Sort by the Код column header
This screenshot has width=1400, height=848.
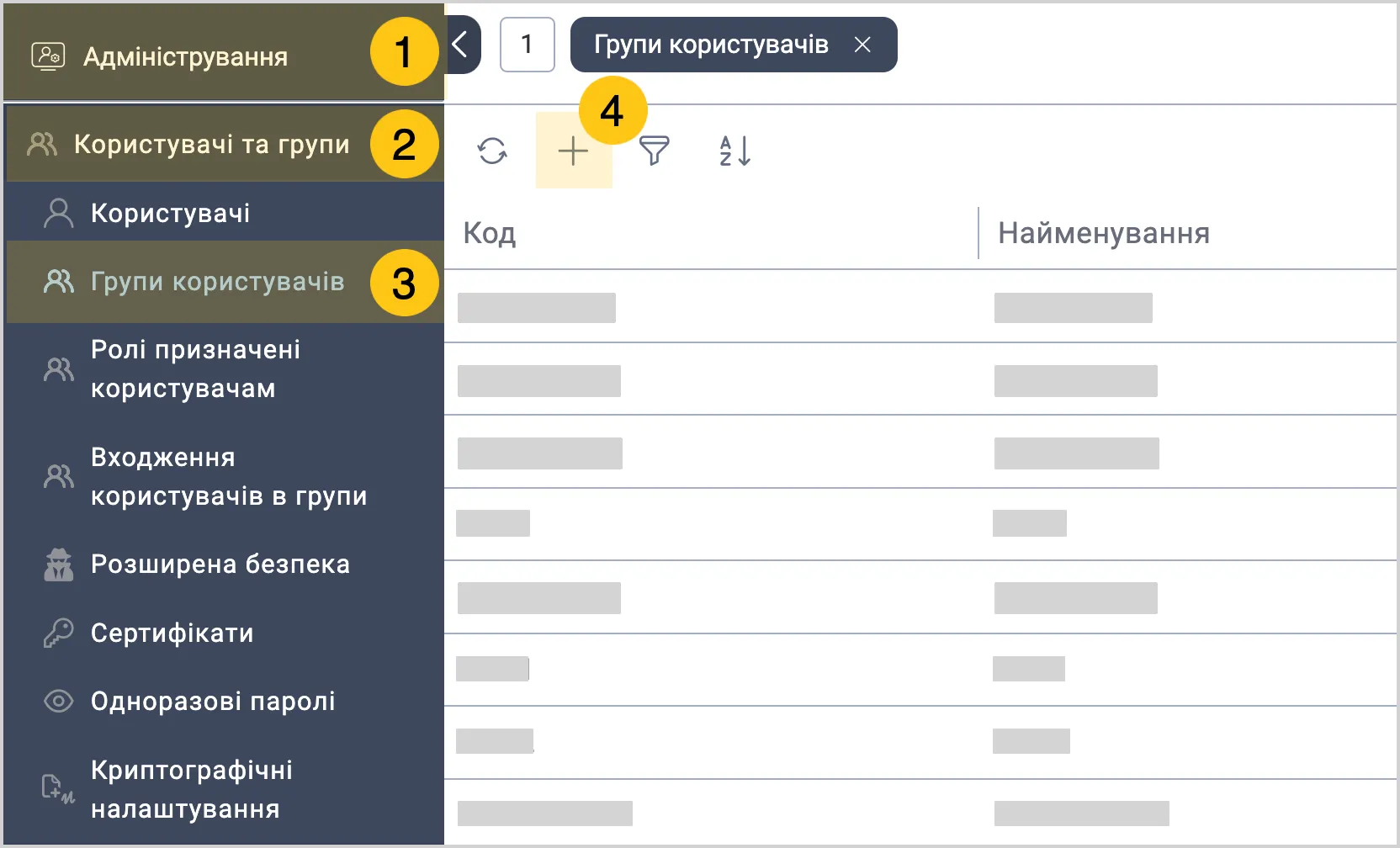click(490, 233)
